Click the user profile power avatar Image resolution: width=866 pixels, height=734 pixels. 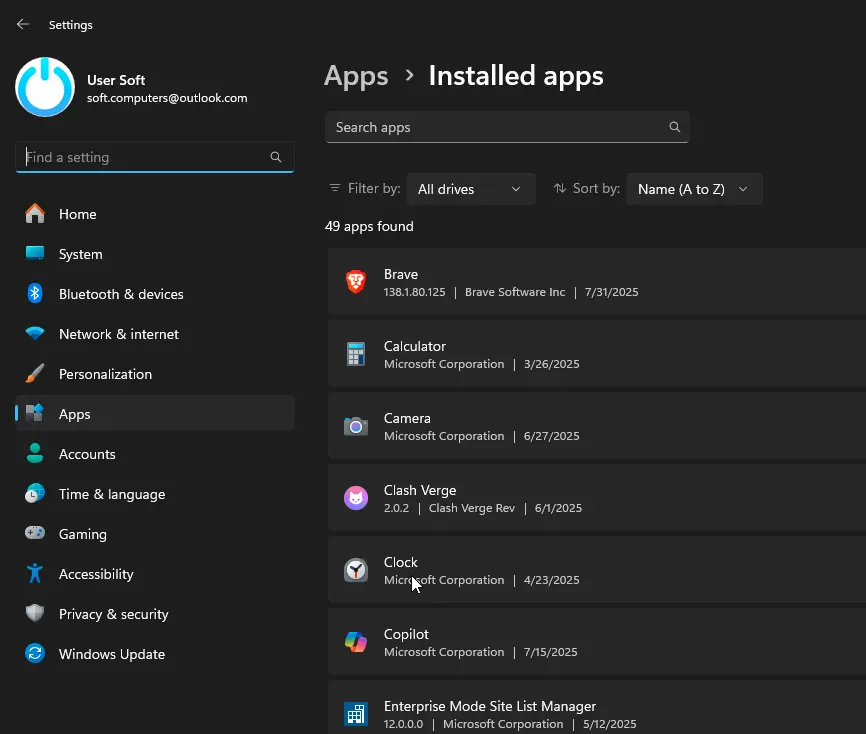[x=45, y=87]
